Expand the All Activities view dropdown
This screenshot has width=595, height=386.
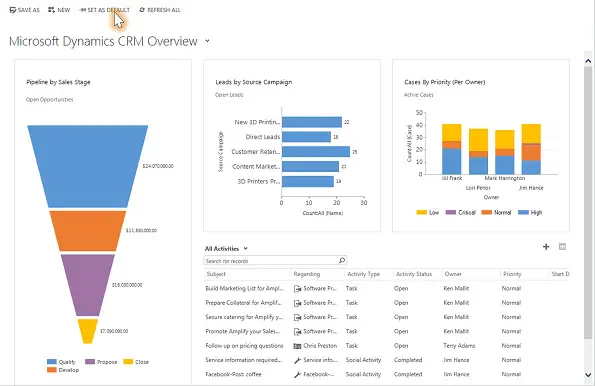(246, 249)
